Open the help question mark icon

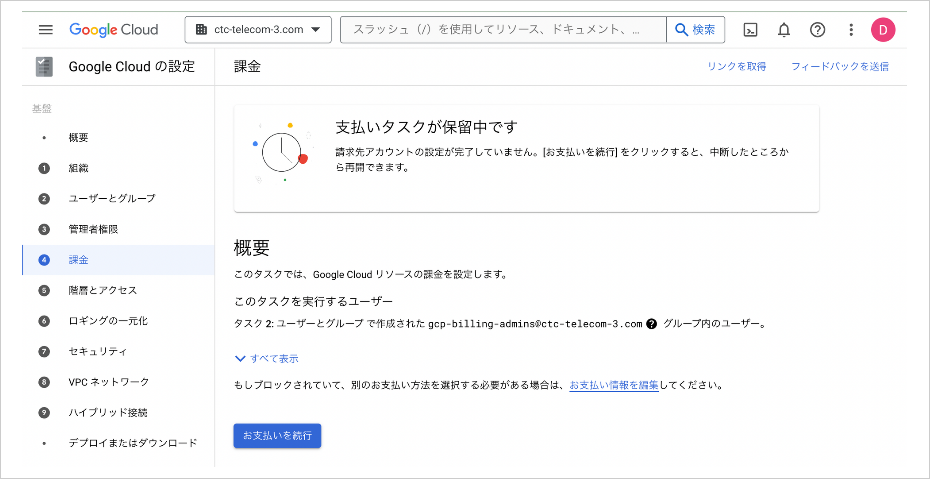click(817, 30)
